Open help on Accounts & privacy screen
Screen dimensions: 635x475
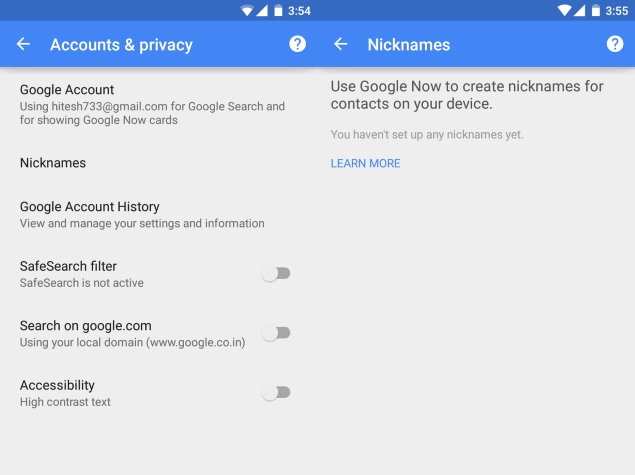(x=297, y=44)
